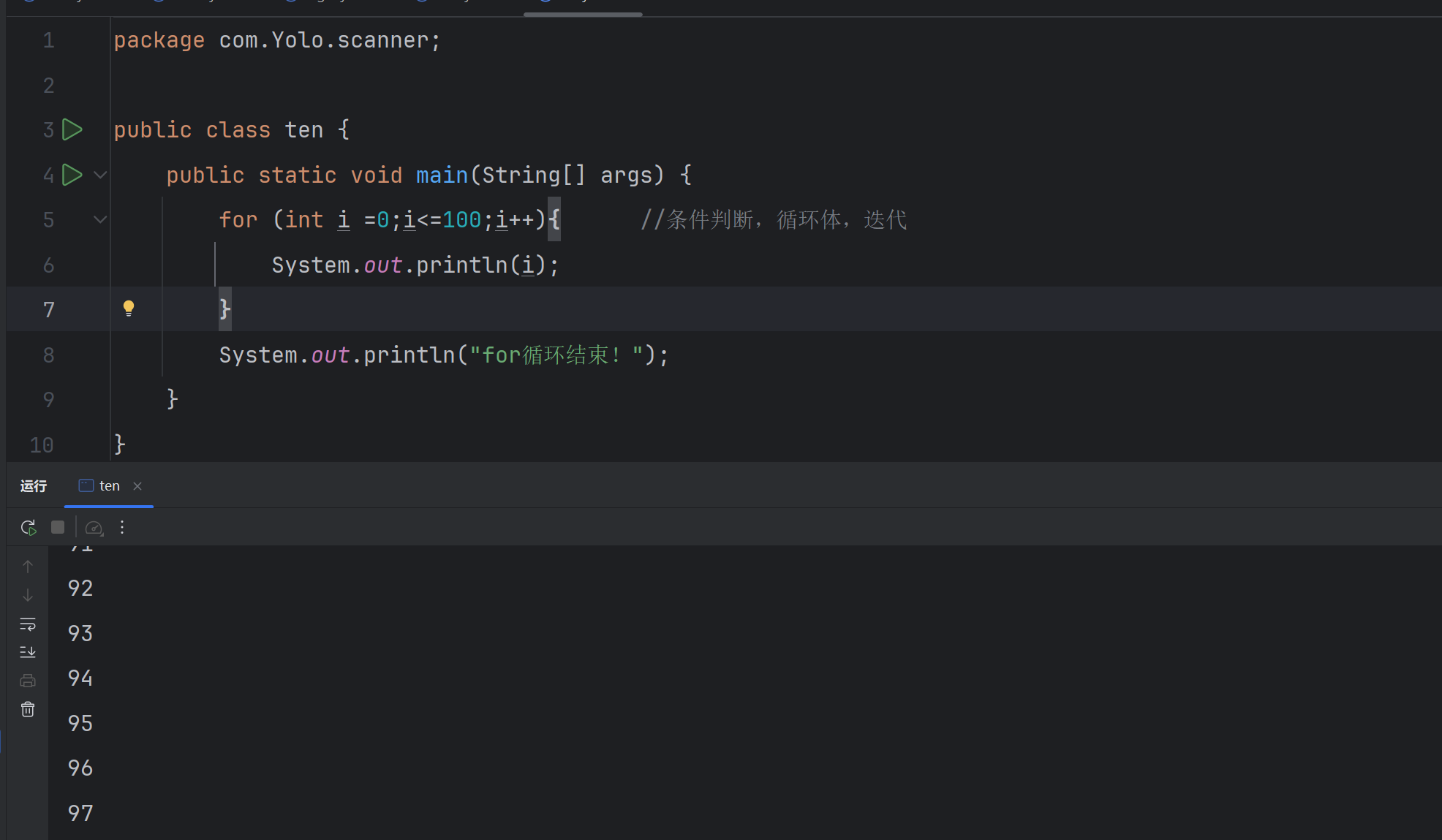Viewport: 1442px width, 840px height.
Task: Click the closing brace on line 9
Action: (173, 399)
